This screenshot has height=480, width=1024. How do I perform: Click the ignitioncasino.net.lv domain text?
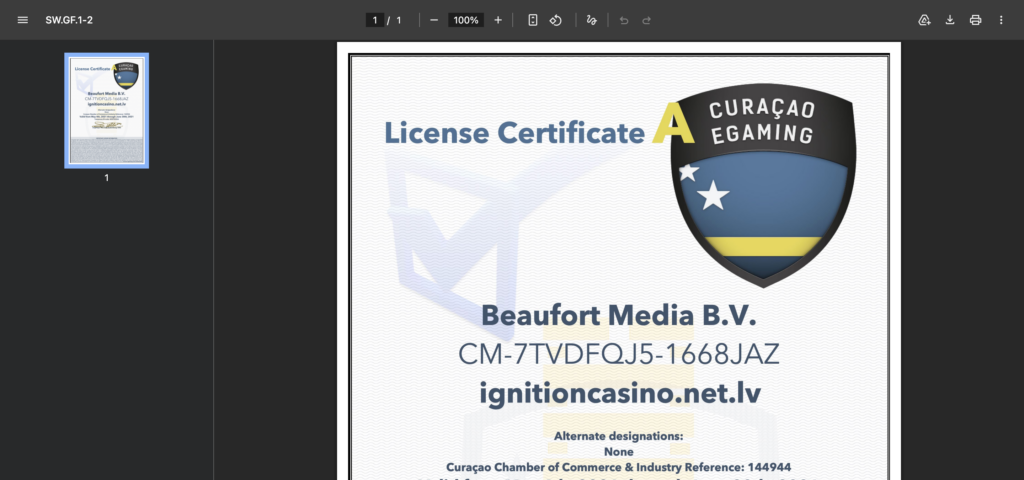pos(620,394)
